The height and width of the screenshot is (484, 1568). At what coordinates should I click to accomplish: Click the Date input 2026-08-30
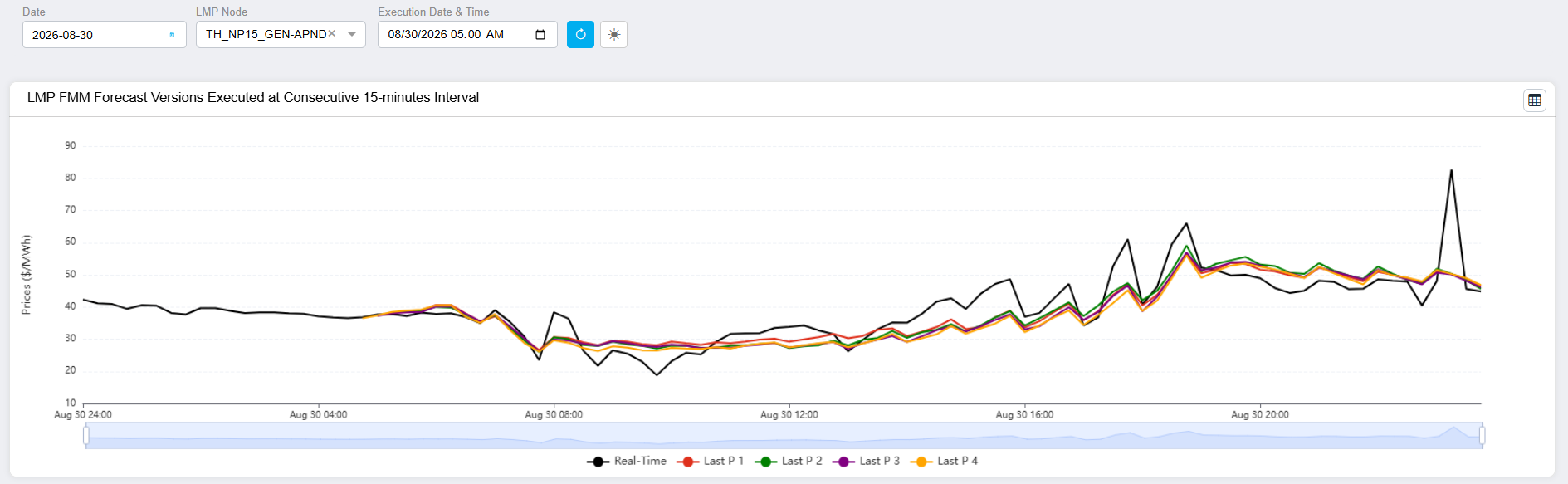pos(105,34)
